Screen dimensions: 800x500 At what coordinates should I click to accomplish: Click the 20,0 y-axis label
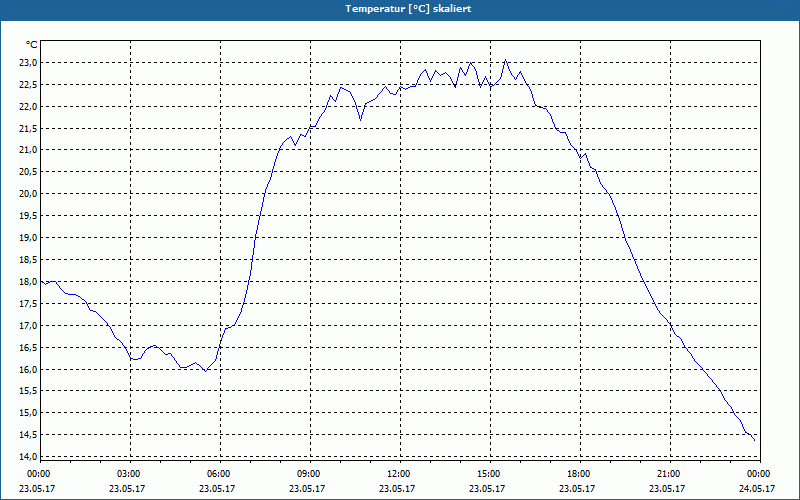point(29,194)
